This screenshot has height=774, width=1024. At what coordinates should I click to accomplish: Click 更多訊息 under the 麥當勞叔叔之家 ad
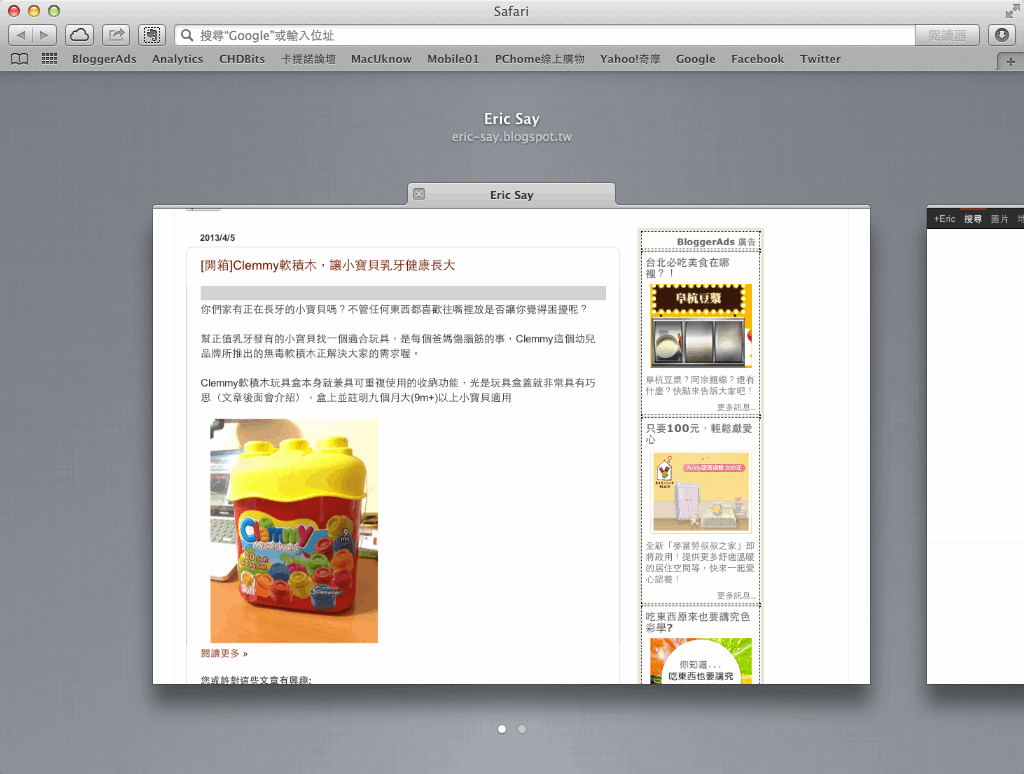click(x=736, y=595)
